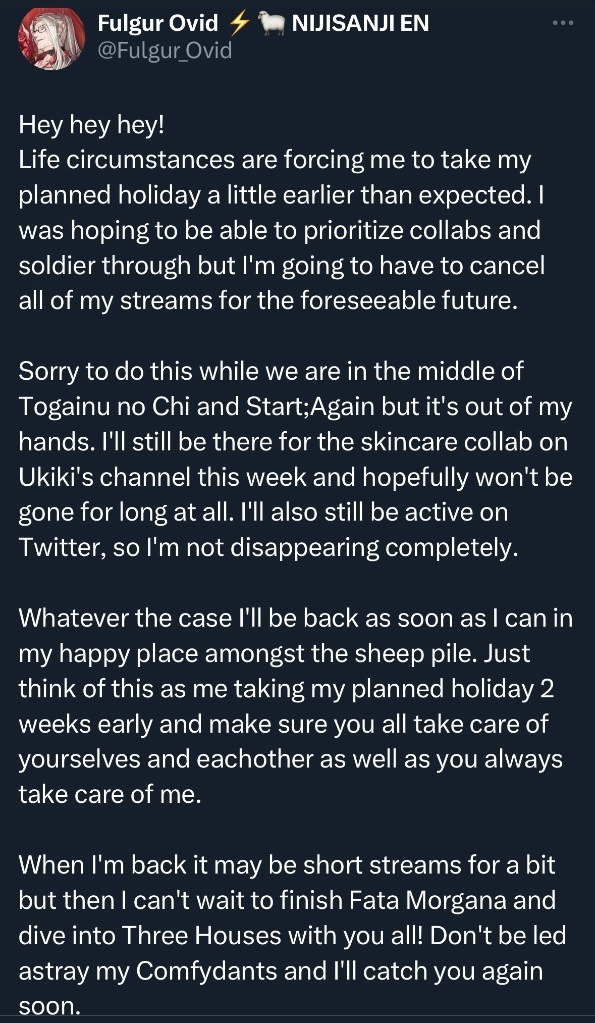Open the Fulgur Ovid display name link

click(x=157, y=23)
